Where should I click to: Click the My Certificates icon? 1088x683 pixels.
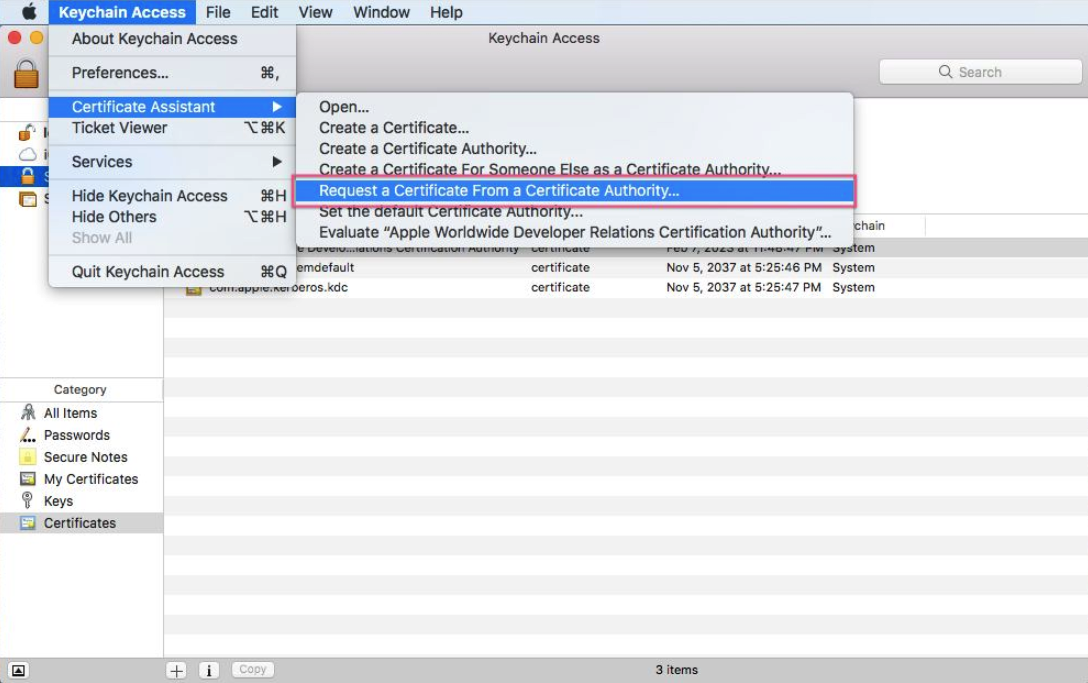pos(28,479)
